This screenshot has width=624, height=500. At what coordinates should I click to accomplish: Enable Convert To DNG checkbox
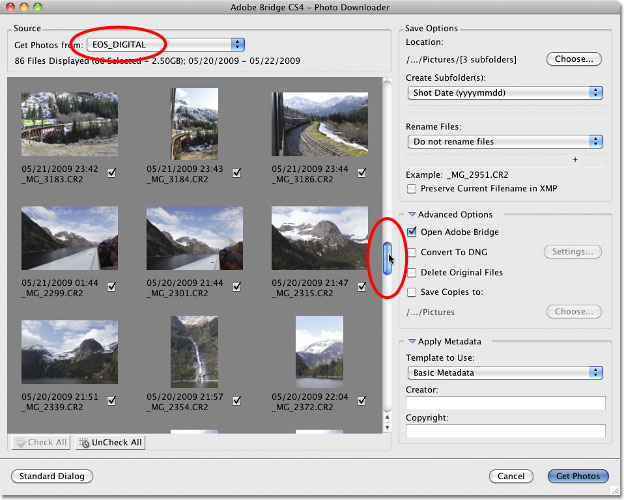411,252
